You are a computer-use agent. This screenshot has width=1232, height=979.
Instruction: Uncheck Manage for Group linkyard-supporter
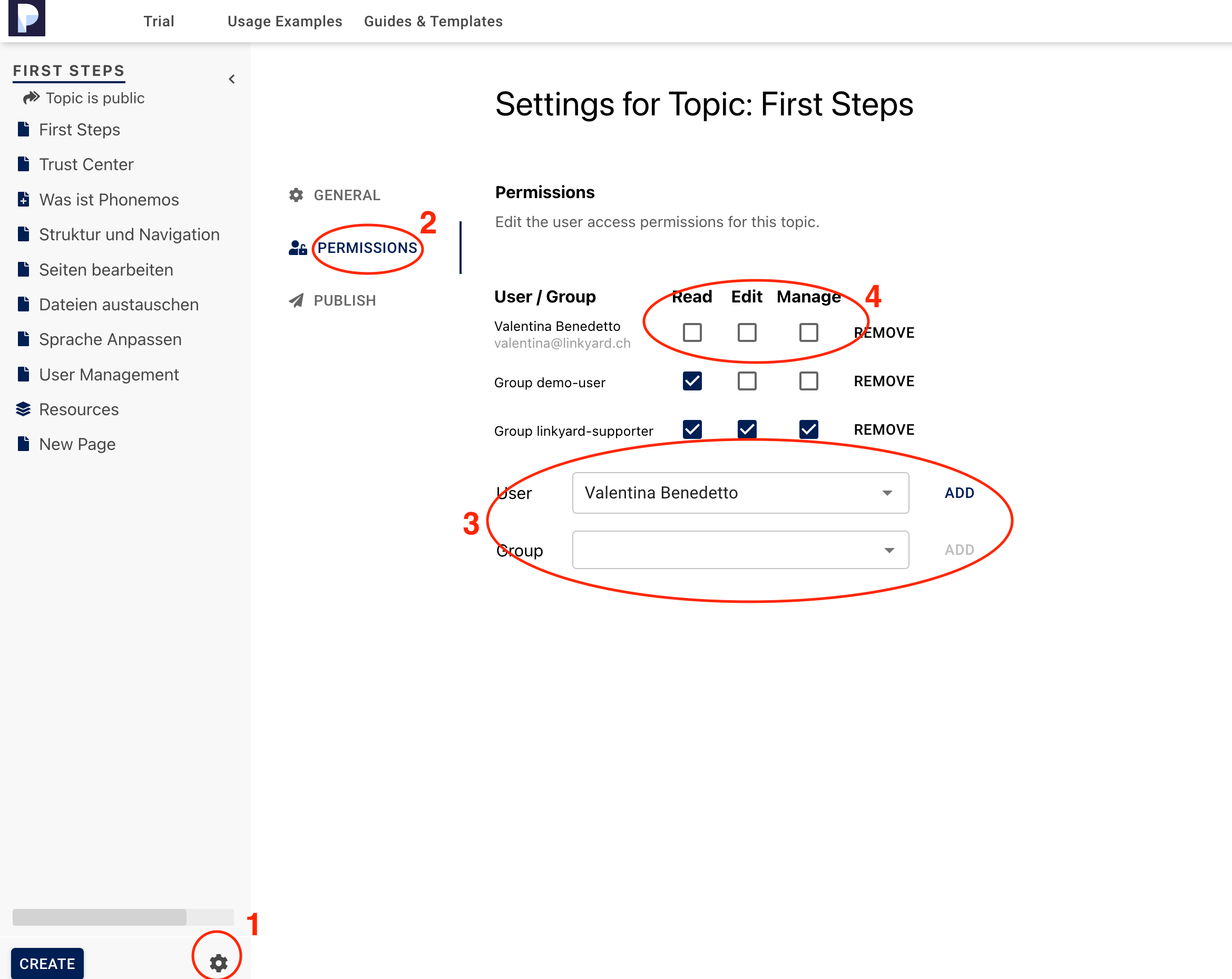pyautogui.click(x=808, y=429)
